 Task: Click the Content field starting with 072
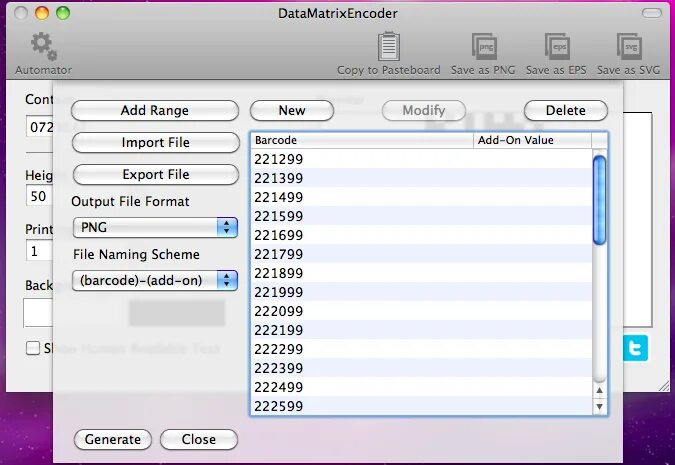[40, 127]
